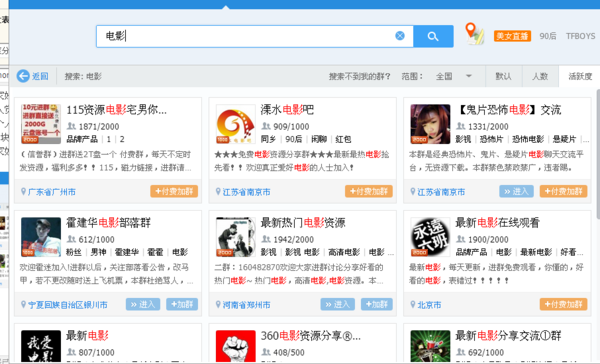The height and width of the screenshot is (364, 600).
Task: Click member count 1871/2000
Action: point(99,126)
